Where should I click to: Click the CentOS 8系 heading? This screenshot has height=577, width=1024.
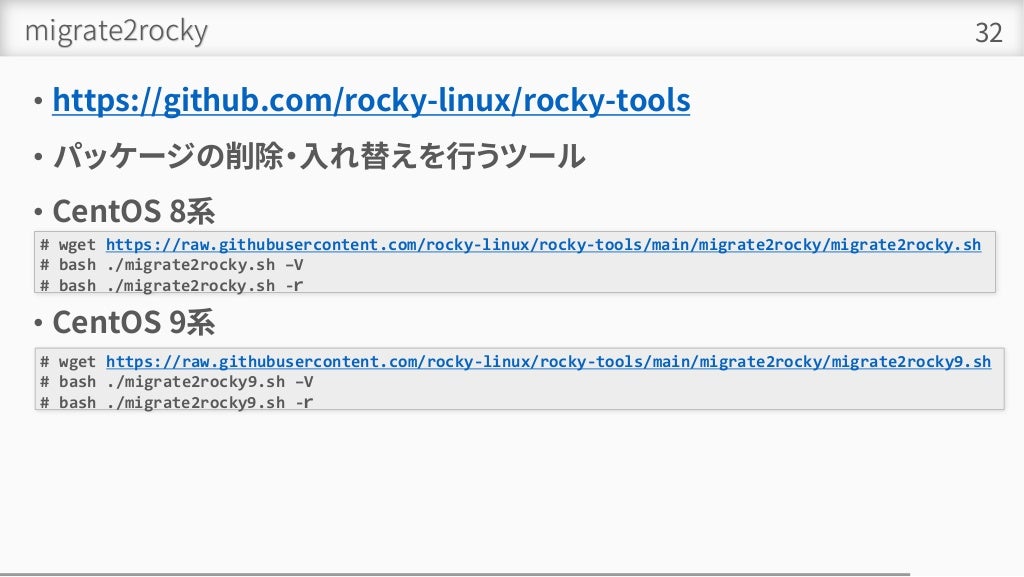coord(133,211)
